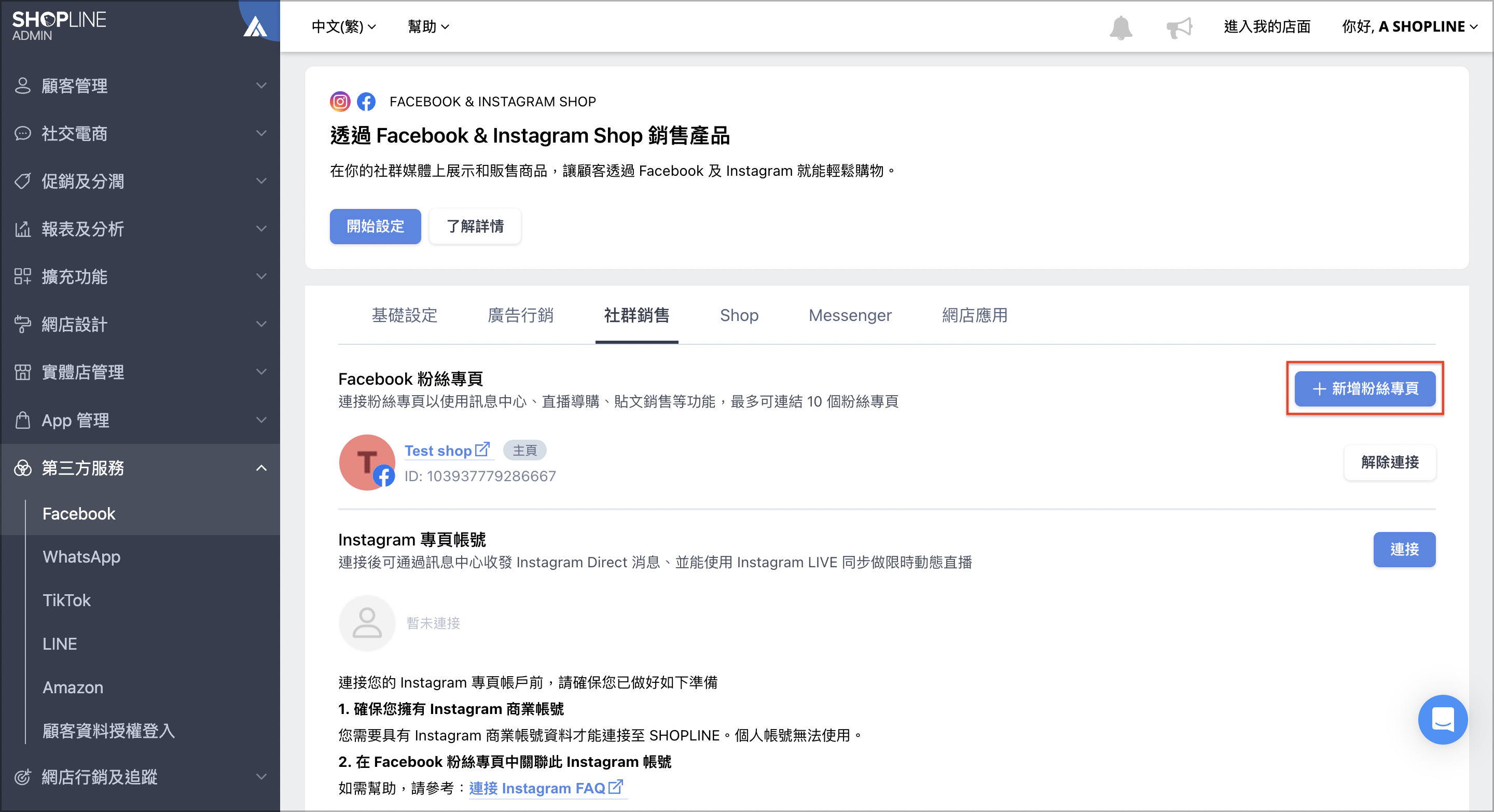Click 進入我的店面 in the top bar
Viewport: 1494px width, 812px height.
[x=1267, y=26]
